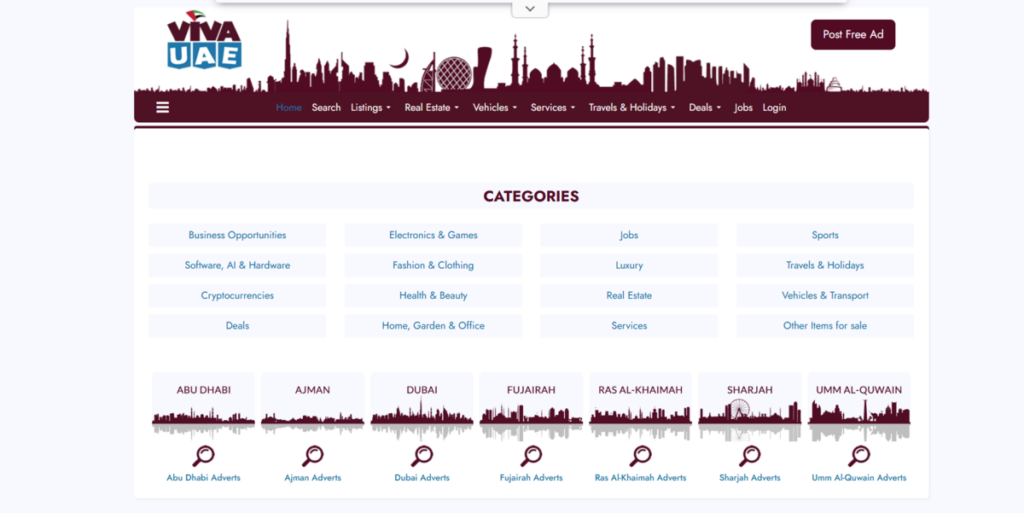Select the Dubai skyline image
This screenshot has width=1024, height=513.
(422, 420)
